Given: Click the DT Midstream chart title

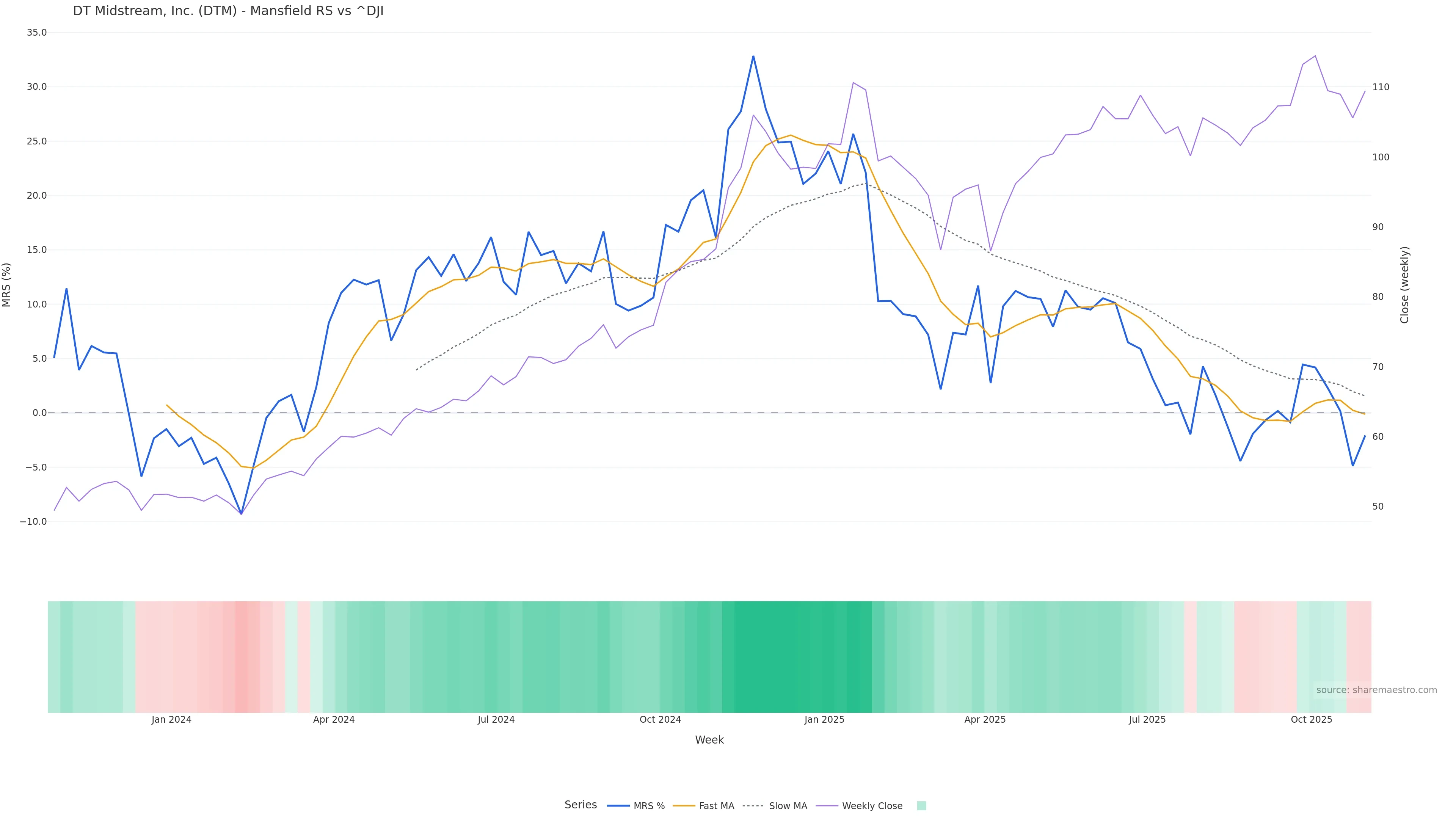Looking at the screenshot, I should tap(228, 11).
